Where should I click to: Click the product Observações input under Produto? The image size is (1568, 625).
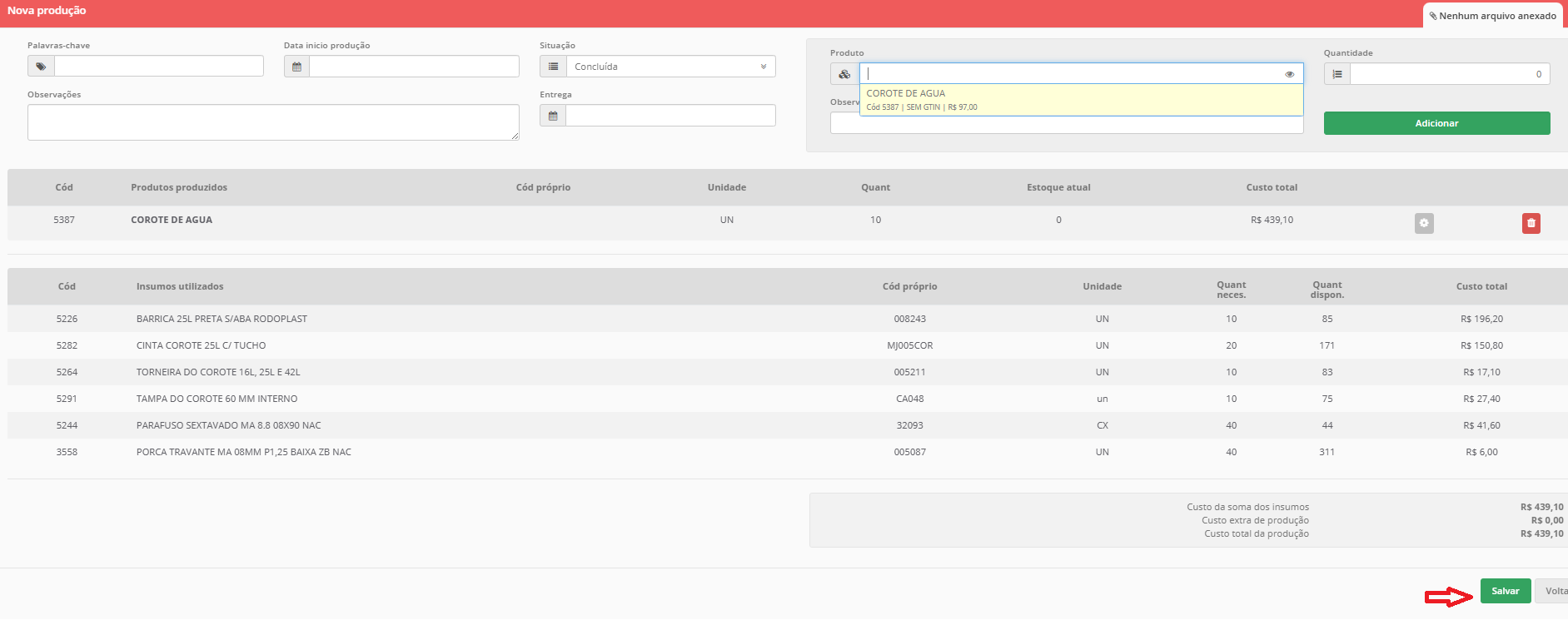pos(1067,125)
